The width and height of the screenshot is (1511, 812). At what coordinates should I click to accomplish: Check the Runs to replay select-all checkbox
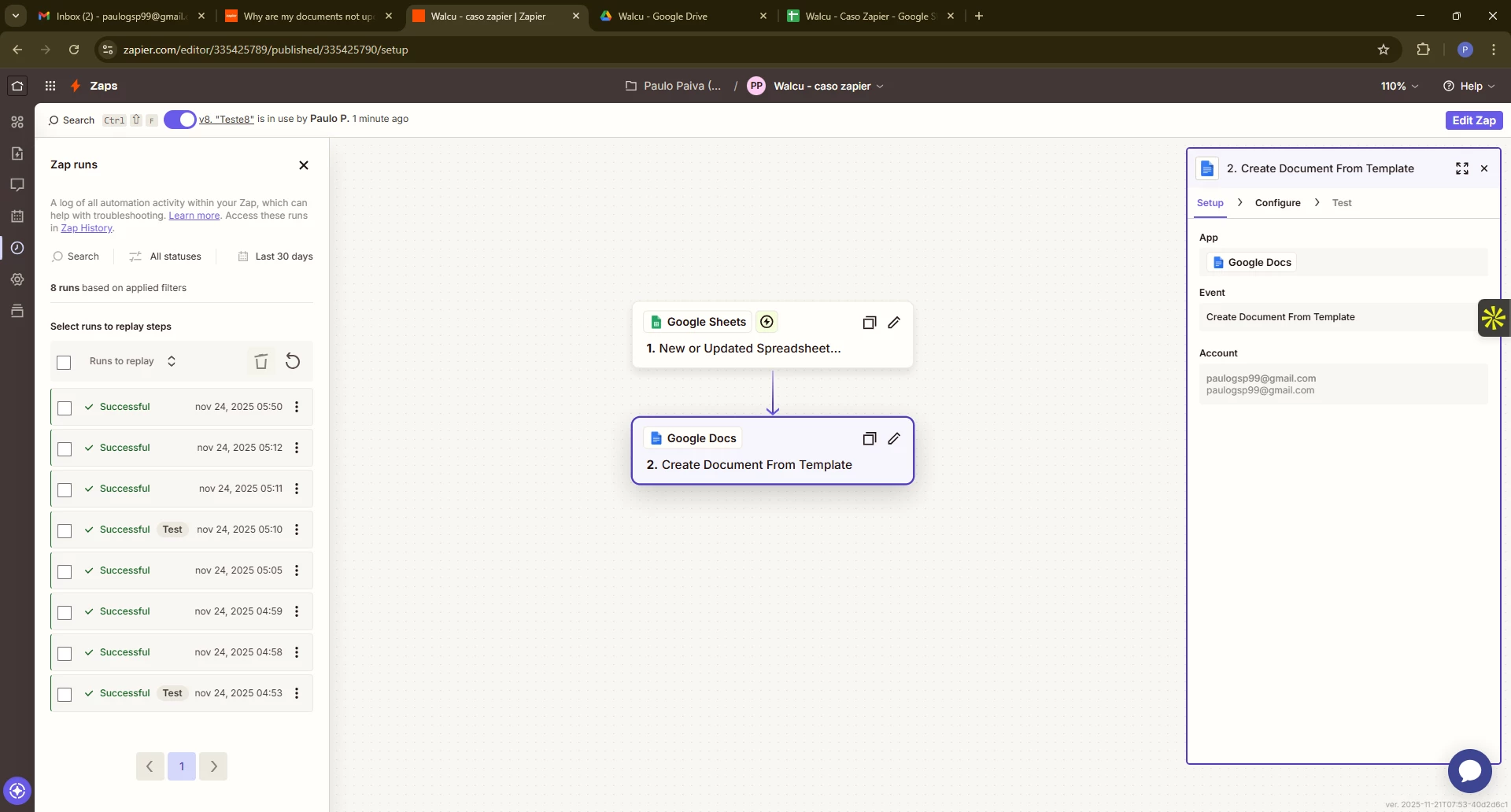(x=65, y=362)
